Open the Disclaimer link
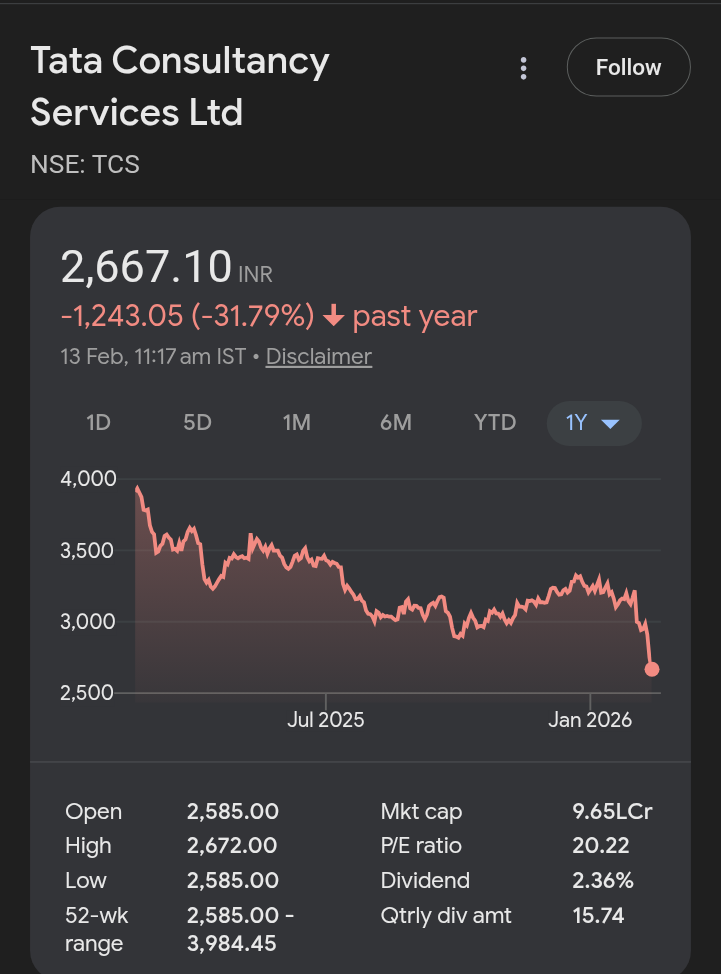721x974 pixels. (x=318, y=357)
